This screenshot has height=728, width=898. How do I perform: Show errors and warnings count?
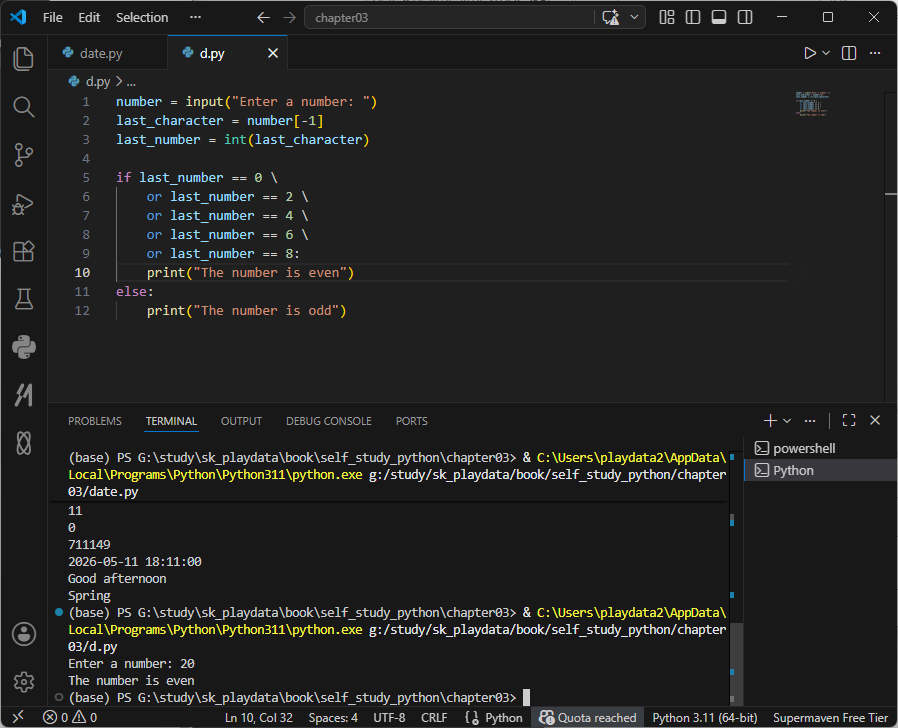click(70, 717)
